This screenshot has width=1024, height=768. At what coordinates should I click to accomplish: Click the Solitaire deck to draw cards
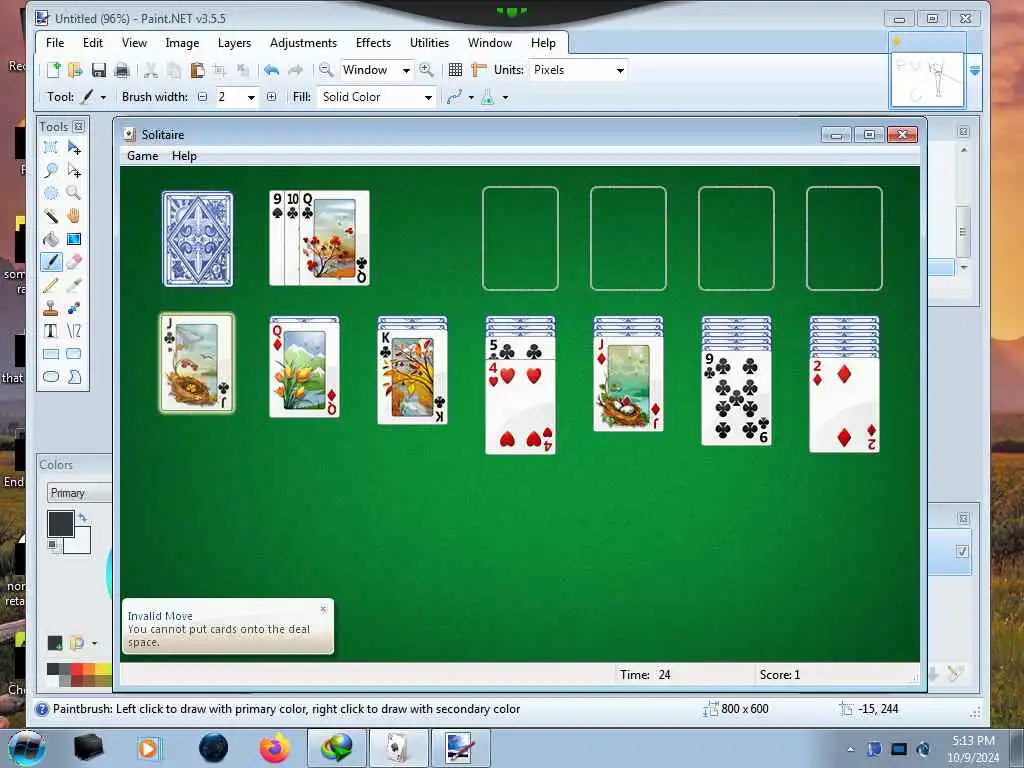point(197,239)
